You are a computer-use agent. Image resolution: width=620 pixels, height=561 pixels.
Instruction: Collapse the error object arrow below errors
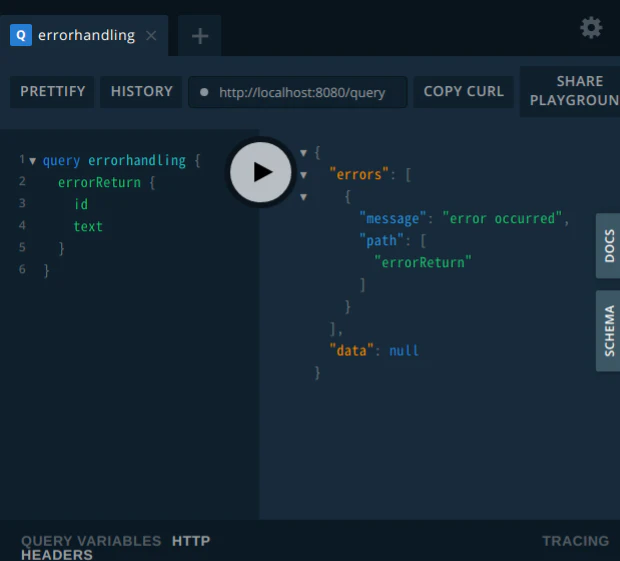click(x=303, y=196)
